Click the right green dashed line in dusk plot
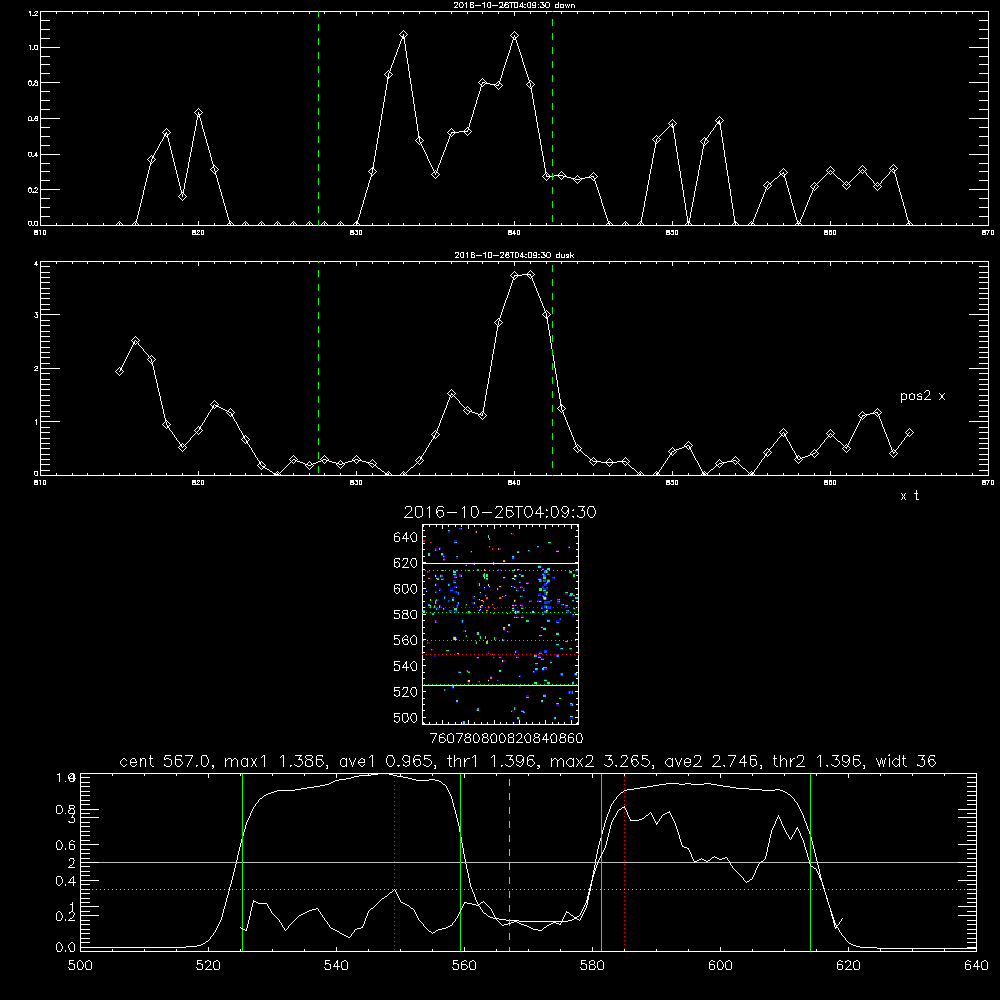 coord(552,368)
